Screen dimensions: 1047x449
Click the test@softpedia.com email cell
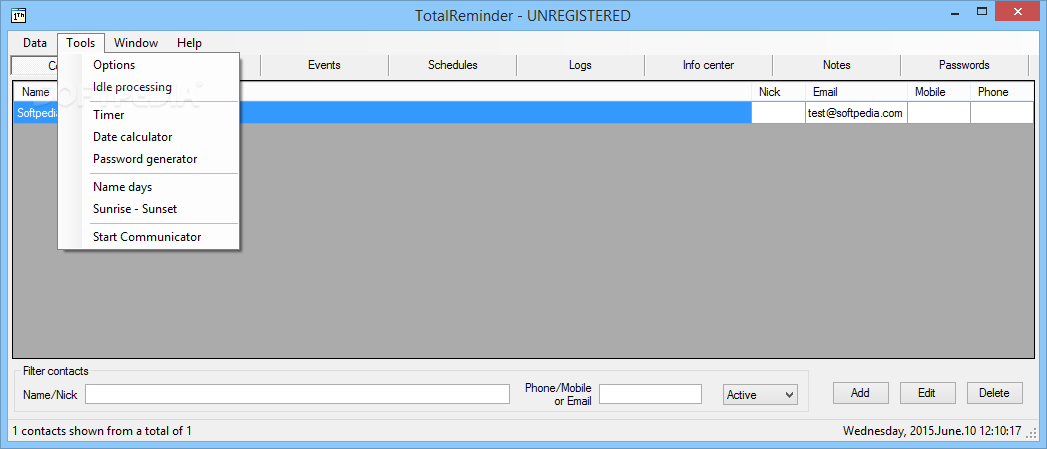(856, 113)
